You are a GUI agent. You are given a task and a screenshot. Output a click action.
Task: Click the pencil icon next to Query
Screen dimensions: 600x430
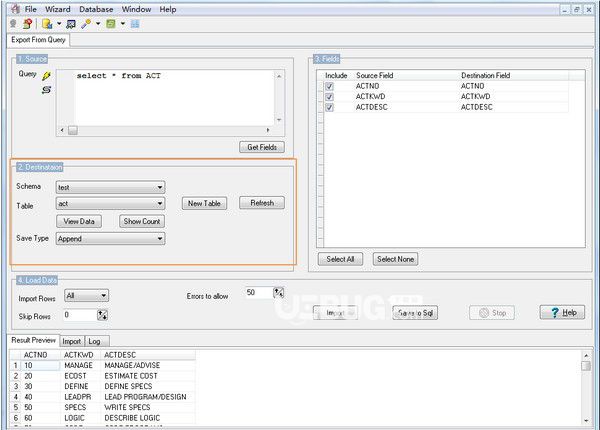pos(47,76)
